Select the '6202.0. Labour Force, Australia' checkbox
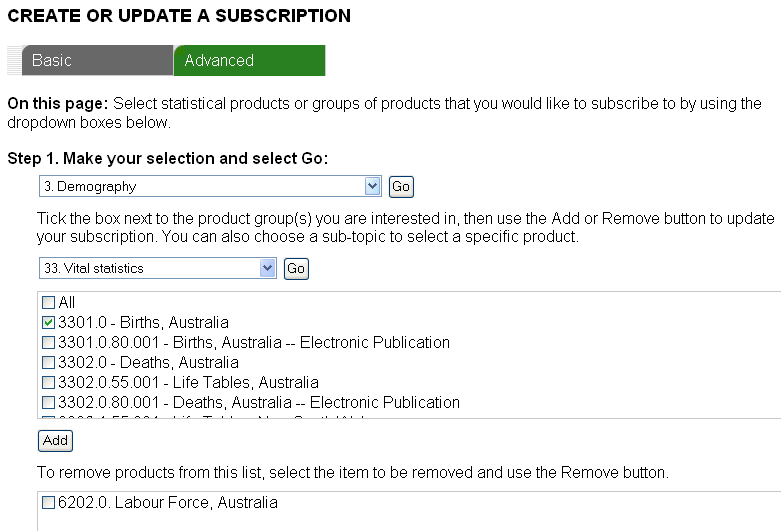This screenshot has width=781, height=531. coord(49,503)
